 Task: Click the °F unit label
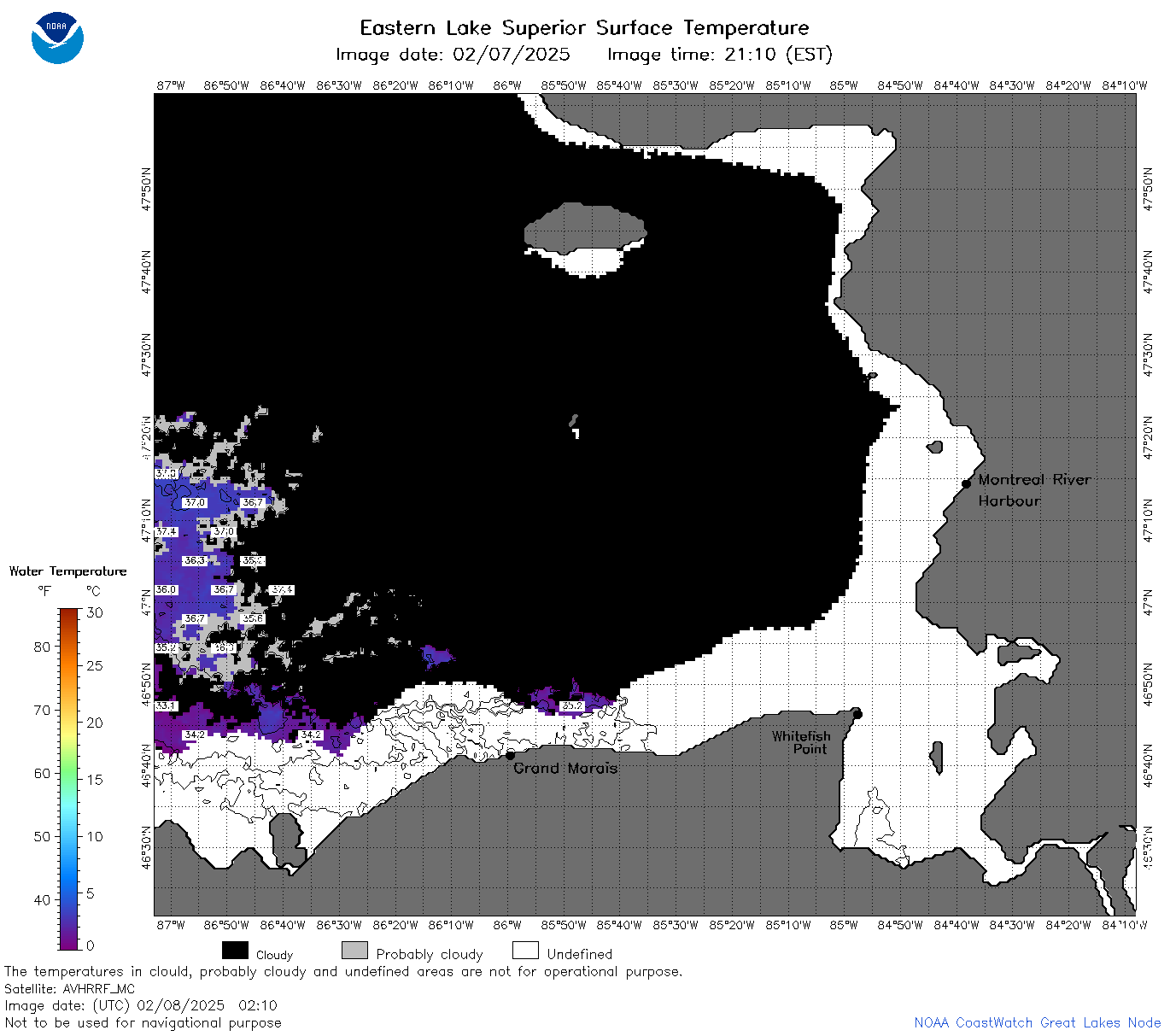click(x=44, y=591)
